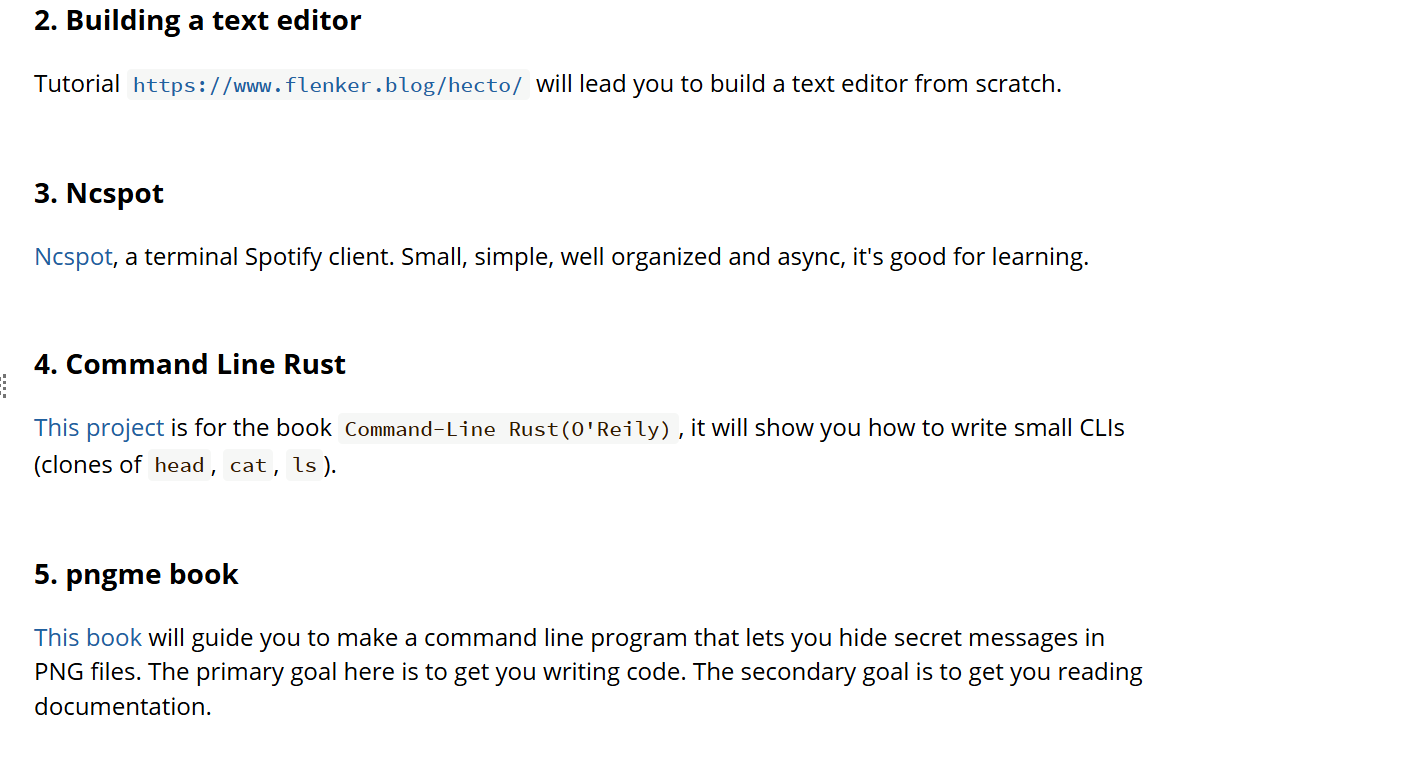Click heading '2. Building a text editor'
The image size is (1407, 772).
[x=198, y=20]
